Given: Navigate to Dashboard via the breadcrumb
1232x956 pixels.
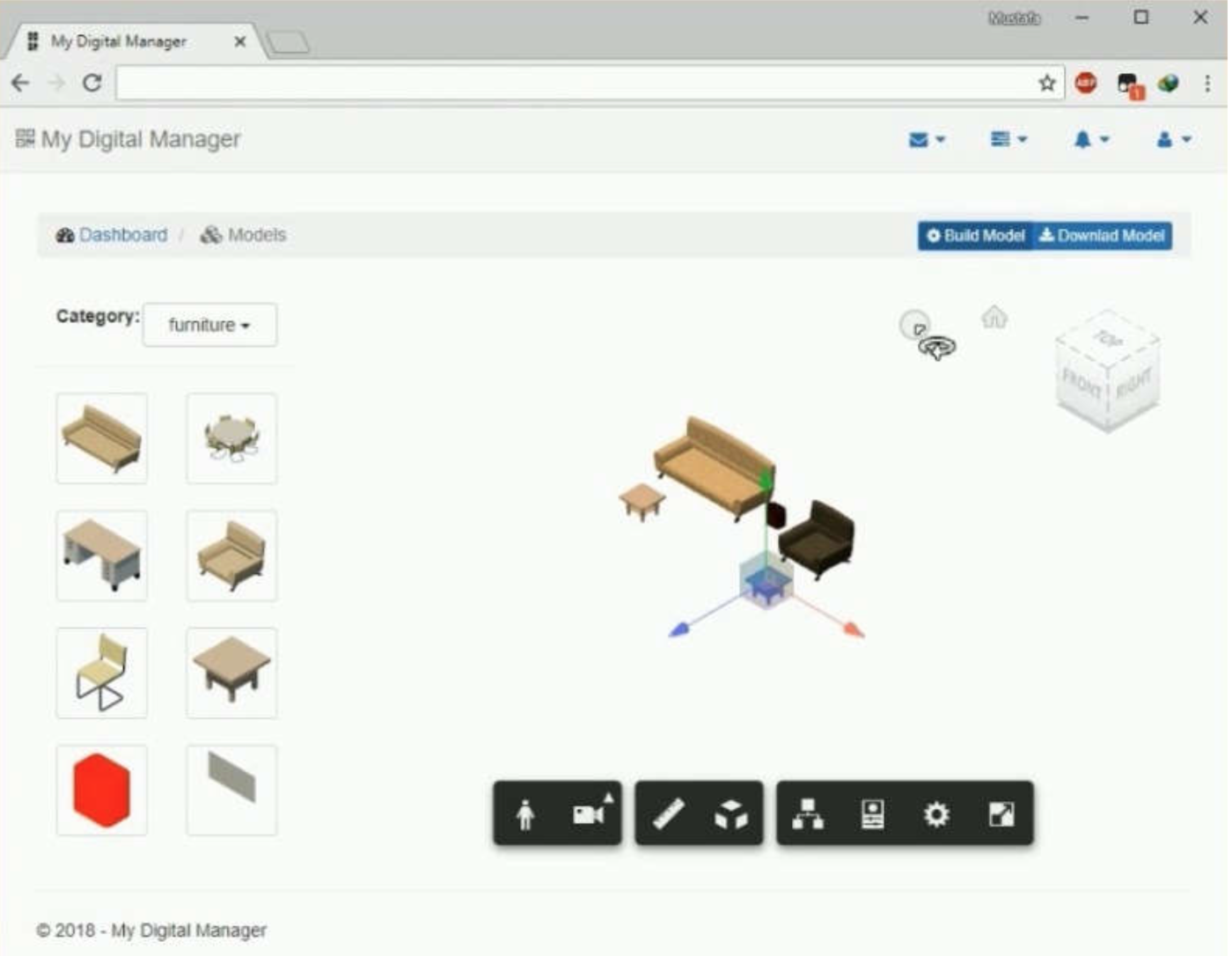Looking at the screenshot, I should point(123,234).
